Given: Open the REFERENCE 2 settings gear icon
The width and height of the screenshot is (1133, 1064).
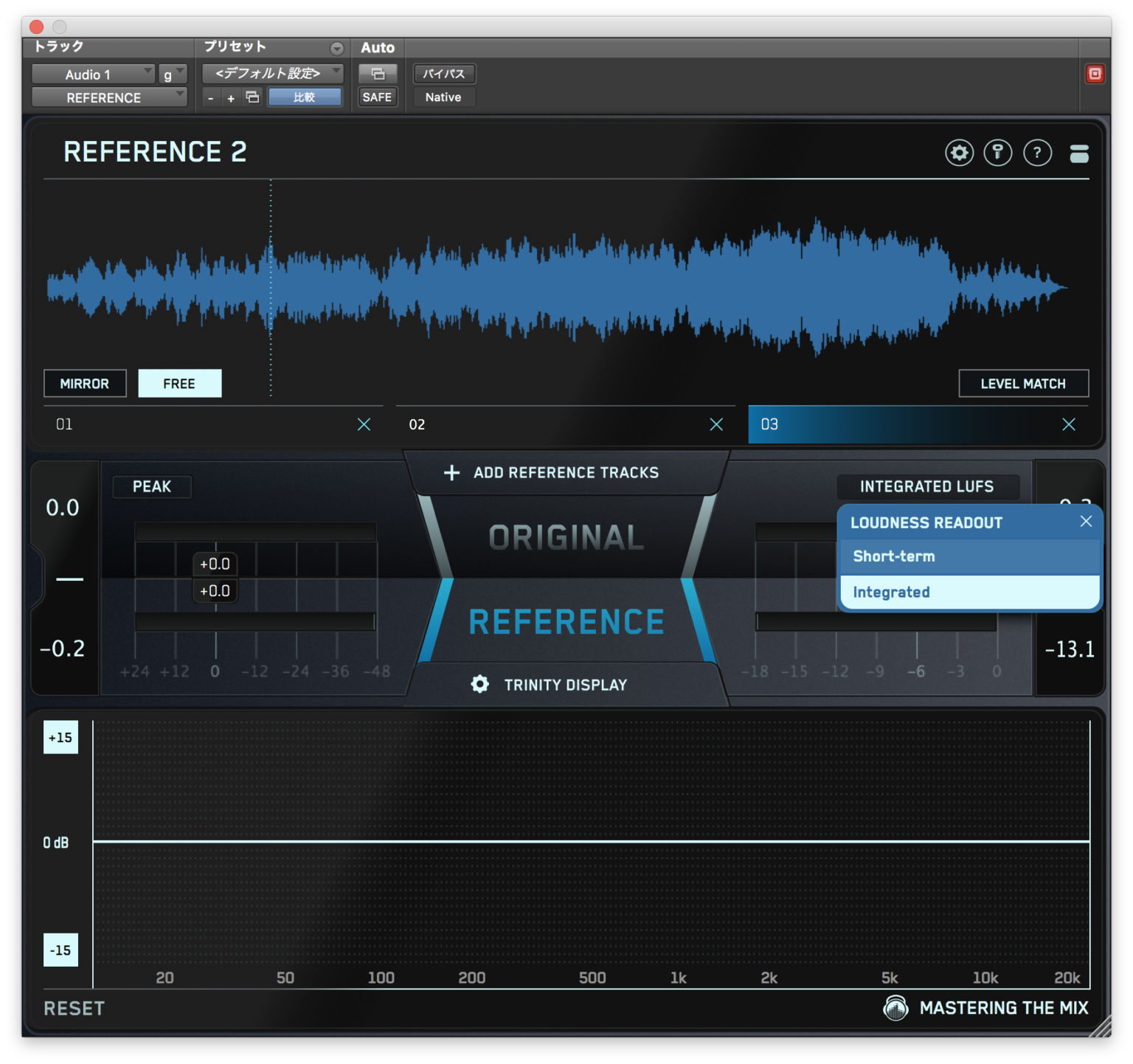Looking at the screenshot, I should [959, 153].
